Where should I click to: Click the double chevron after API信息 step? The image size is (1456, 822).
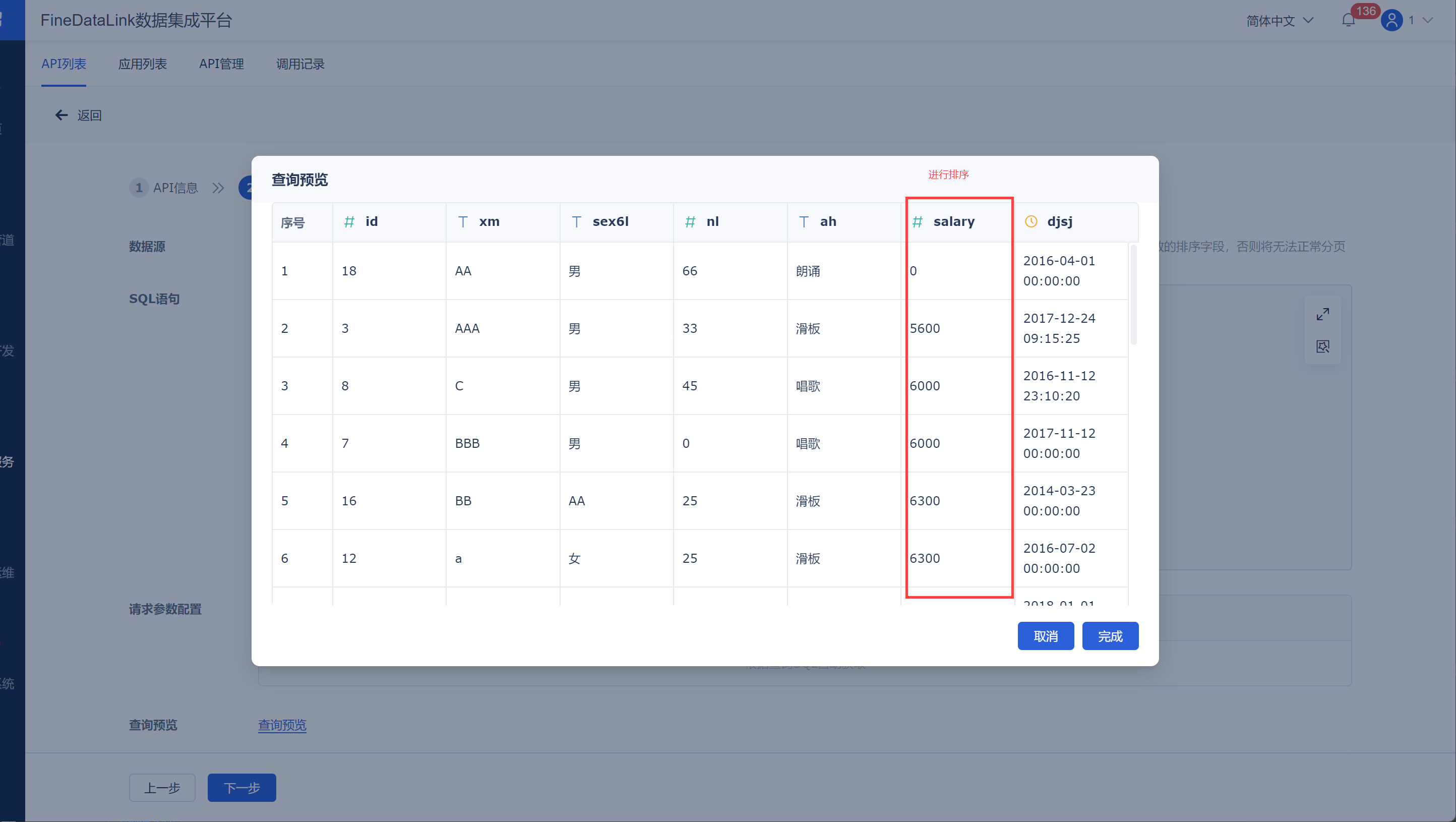coord(218,188)
